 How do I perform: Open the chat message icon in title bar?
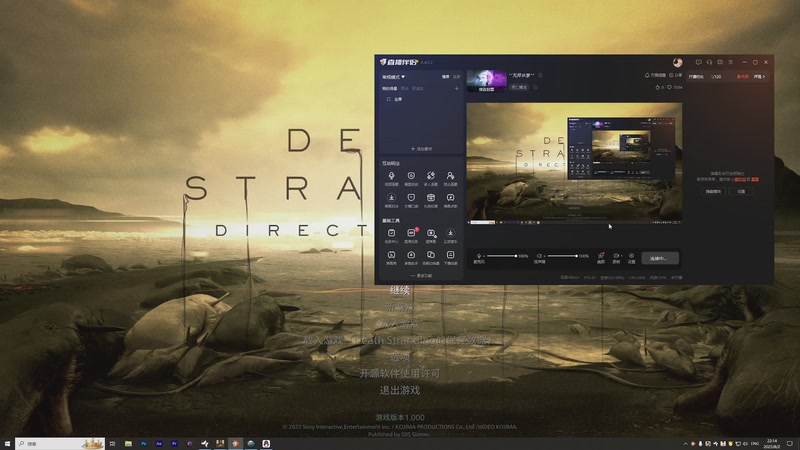(698, 62)
